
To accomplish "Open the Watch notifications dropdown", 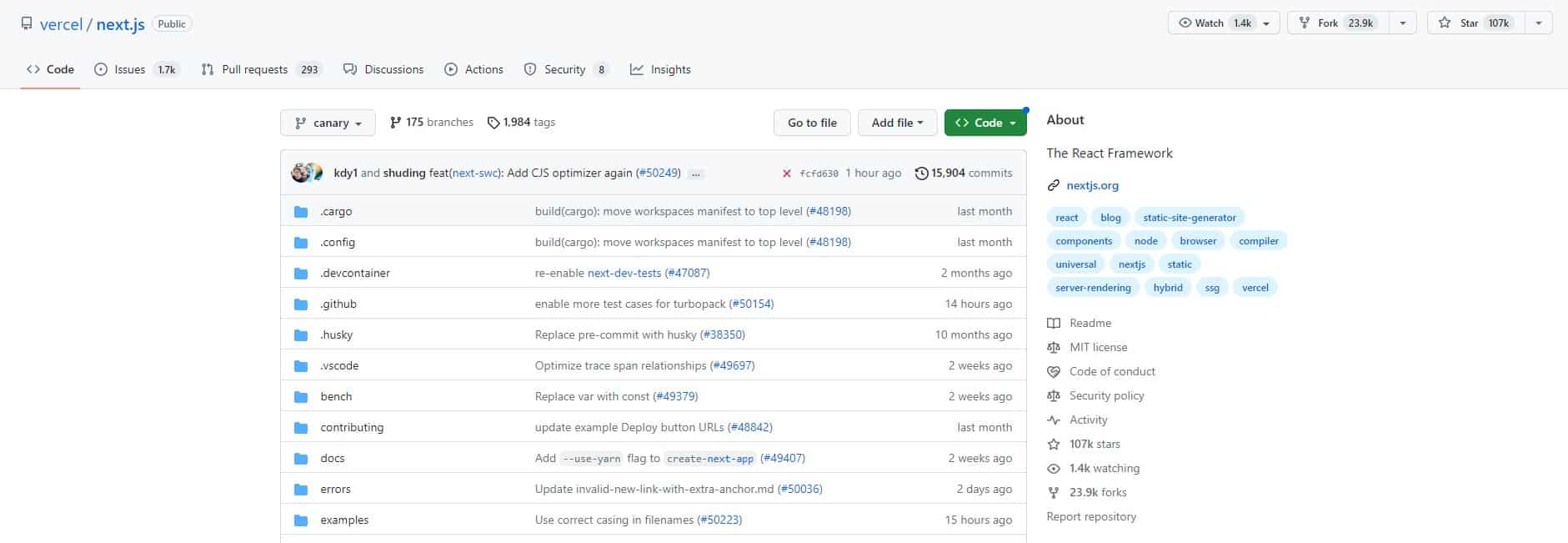I will pos(1223,23).
